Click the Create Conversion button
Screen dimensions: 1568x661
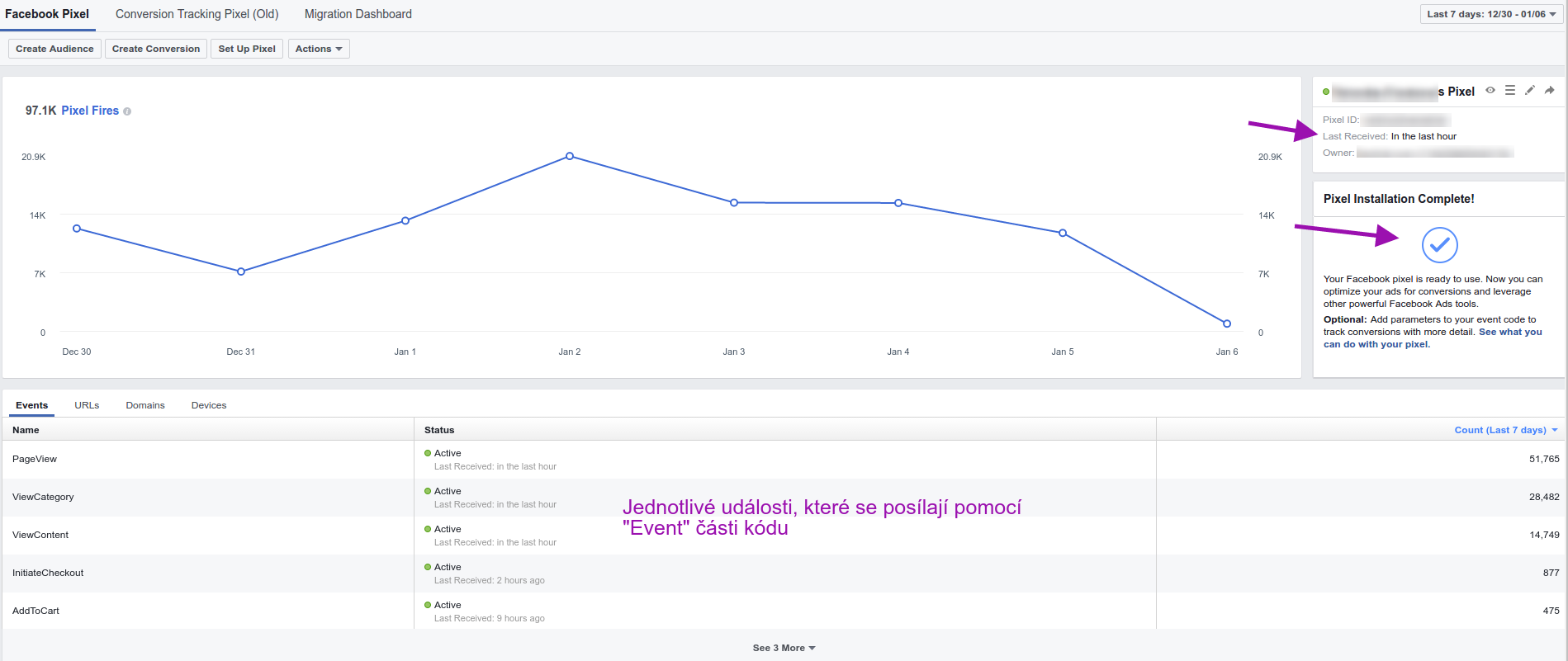tap(156, 49)
